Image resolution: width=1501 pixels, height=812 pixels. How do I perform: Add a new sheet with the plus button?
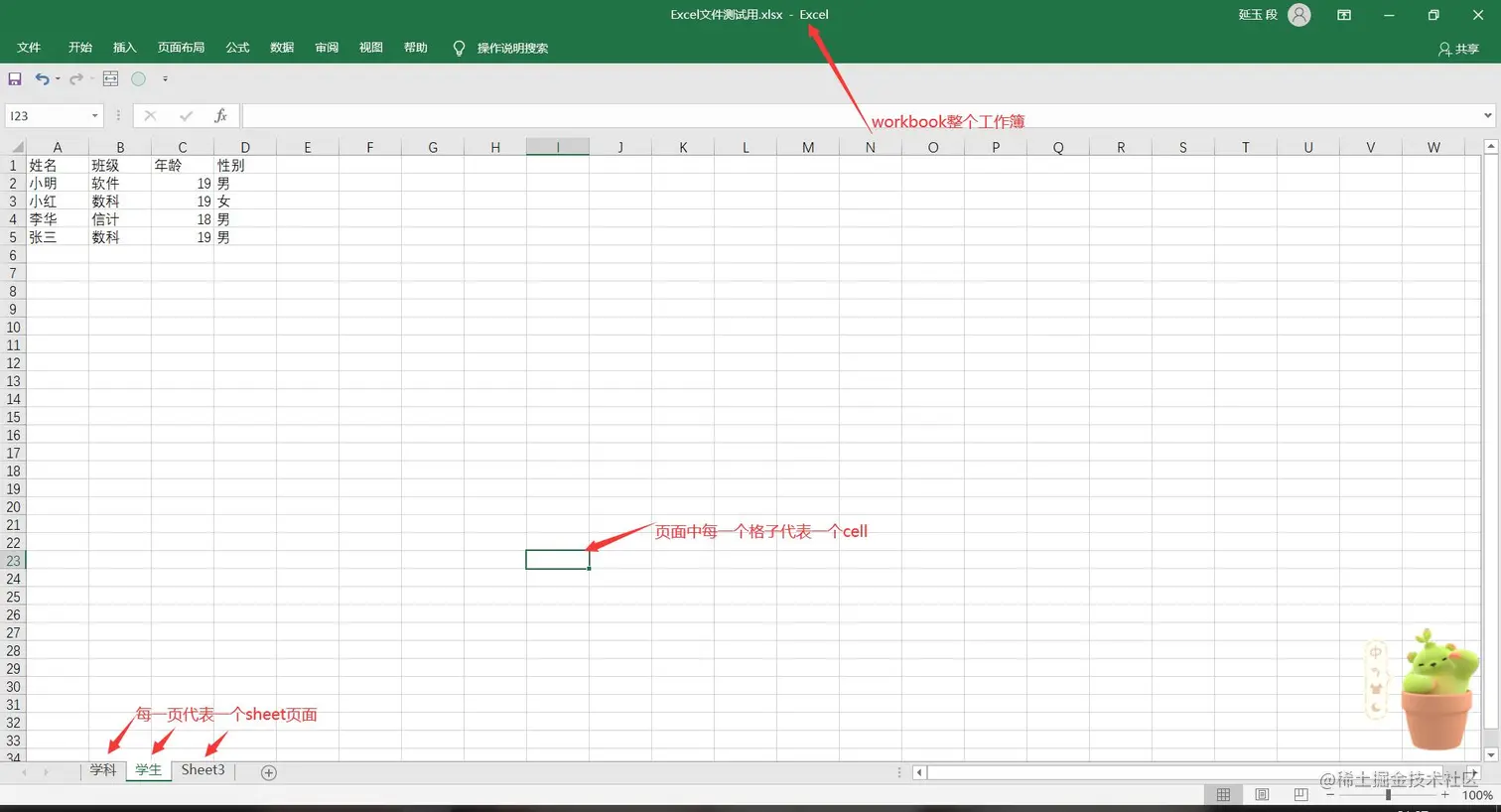click(268, 772)
